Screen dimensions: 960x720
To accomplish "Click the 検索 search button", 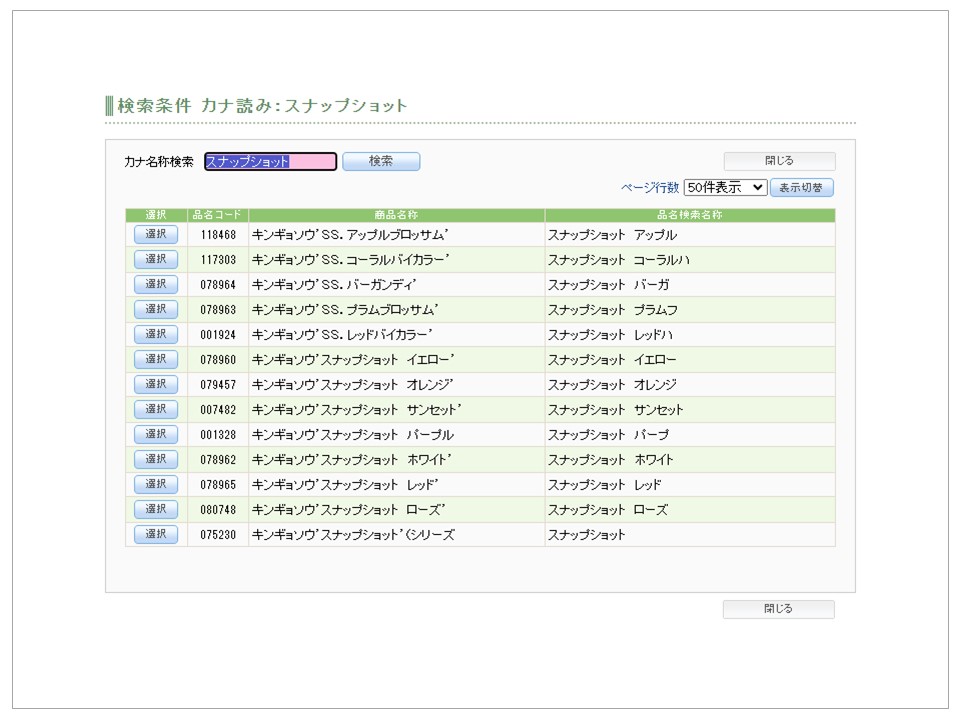I will tap(381, 161).
